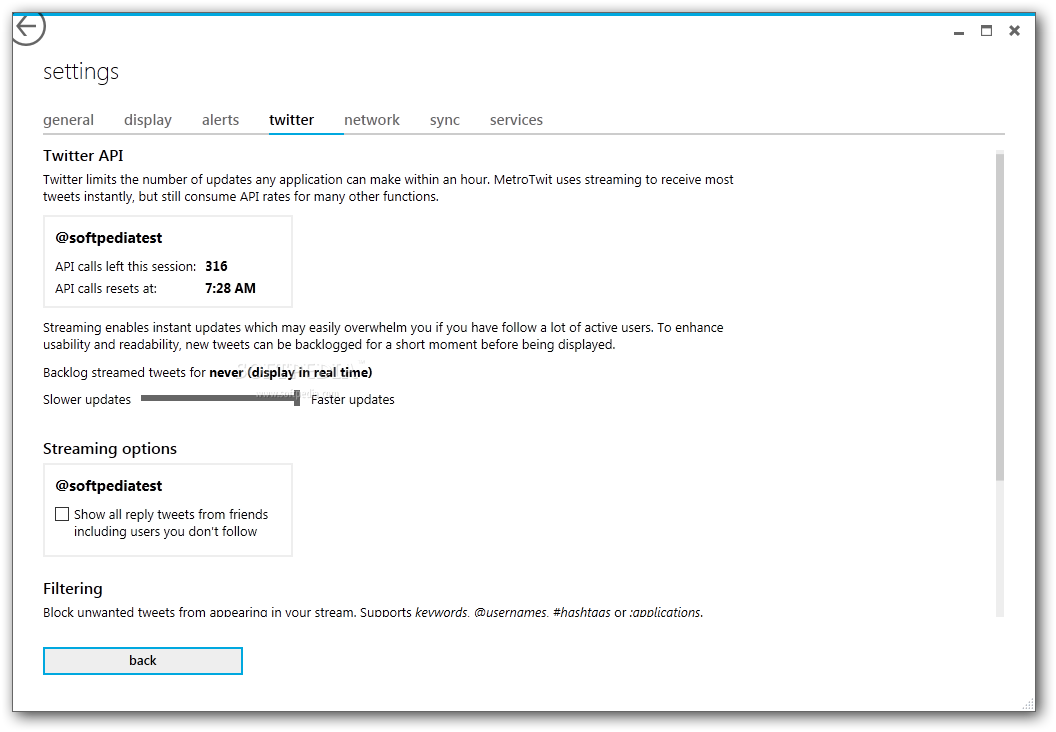Click the Filtering heading
The image size is (1056, 732).
pyautogui.click(x=73, y=589)
